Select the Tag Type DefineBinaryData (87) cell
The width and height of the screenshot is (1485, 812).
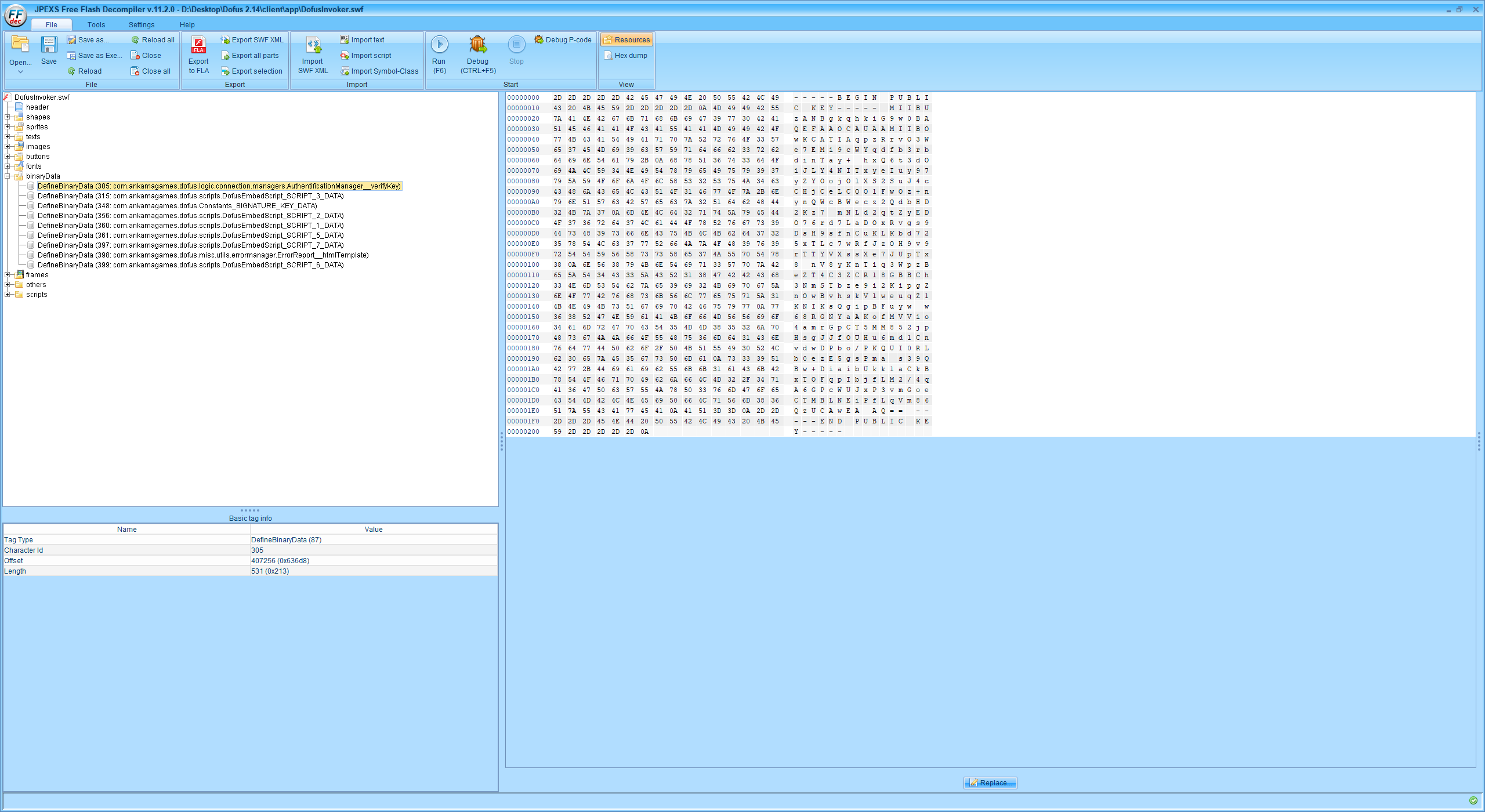tap(374, 540)
